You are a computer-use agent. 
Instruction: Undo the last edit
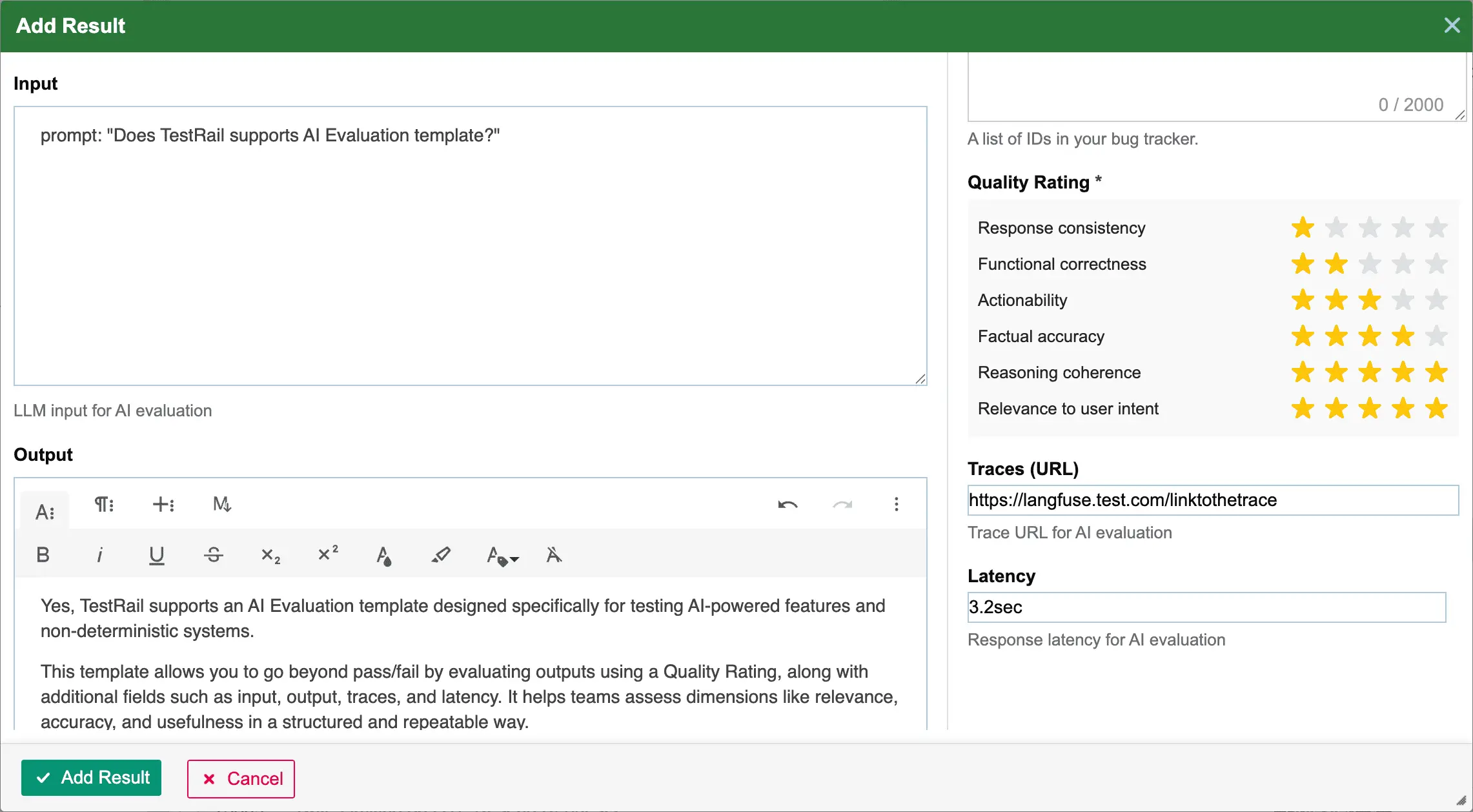click(787, 504)
